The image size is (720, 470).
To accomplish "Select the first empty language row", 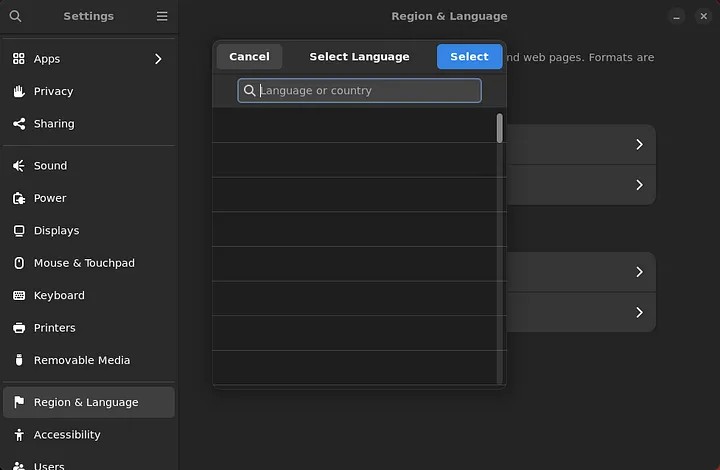I will 355,126.
